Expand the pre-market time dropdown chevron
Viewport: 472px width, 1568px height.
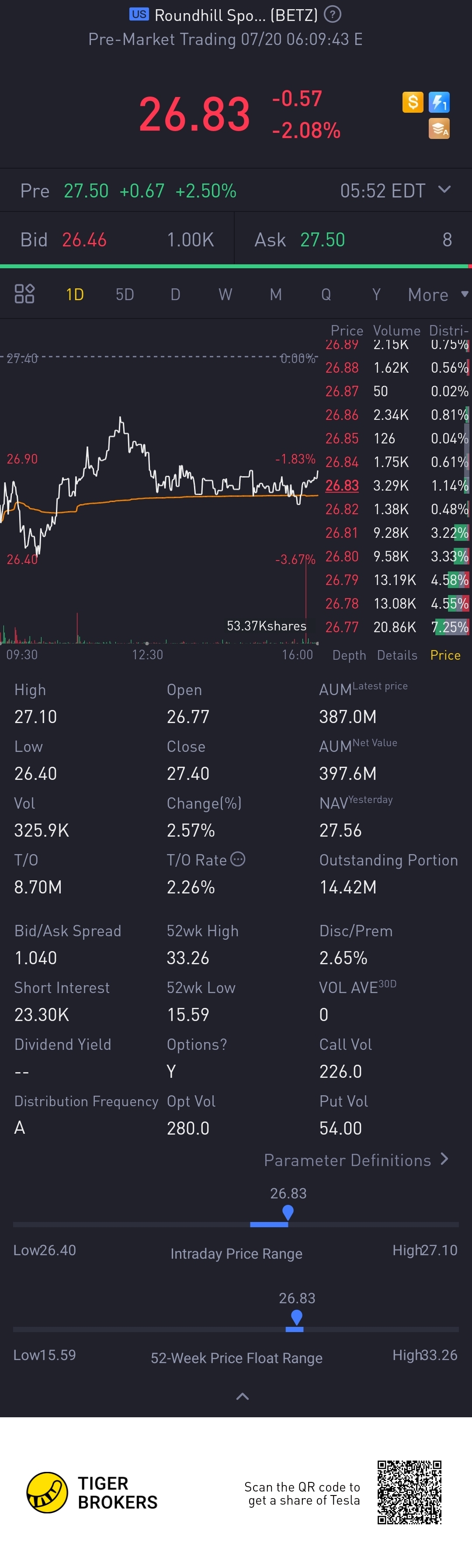[444, 189]
